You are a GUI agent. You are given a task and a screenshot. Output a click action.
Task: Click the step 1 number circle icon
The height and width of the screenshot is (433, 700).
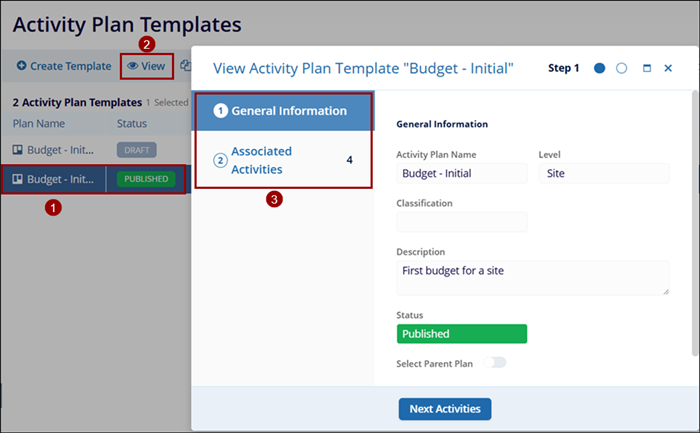coord(221,111)
